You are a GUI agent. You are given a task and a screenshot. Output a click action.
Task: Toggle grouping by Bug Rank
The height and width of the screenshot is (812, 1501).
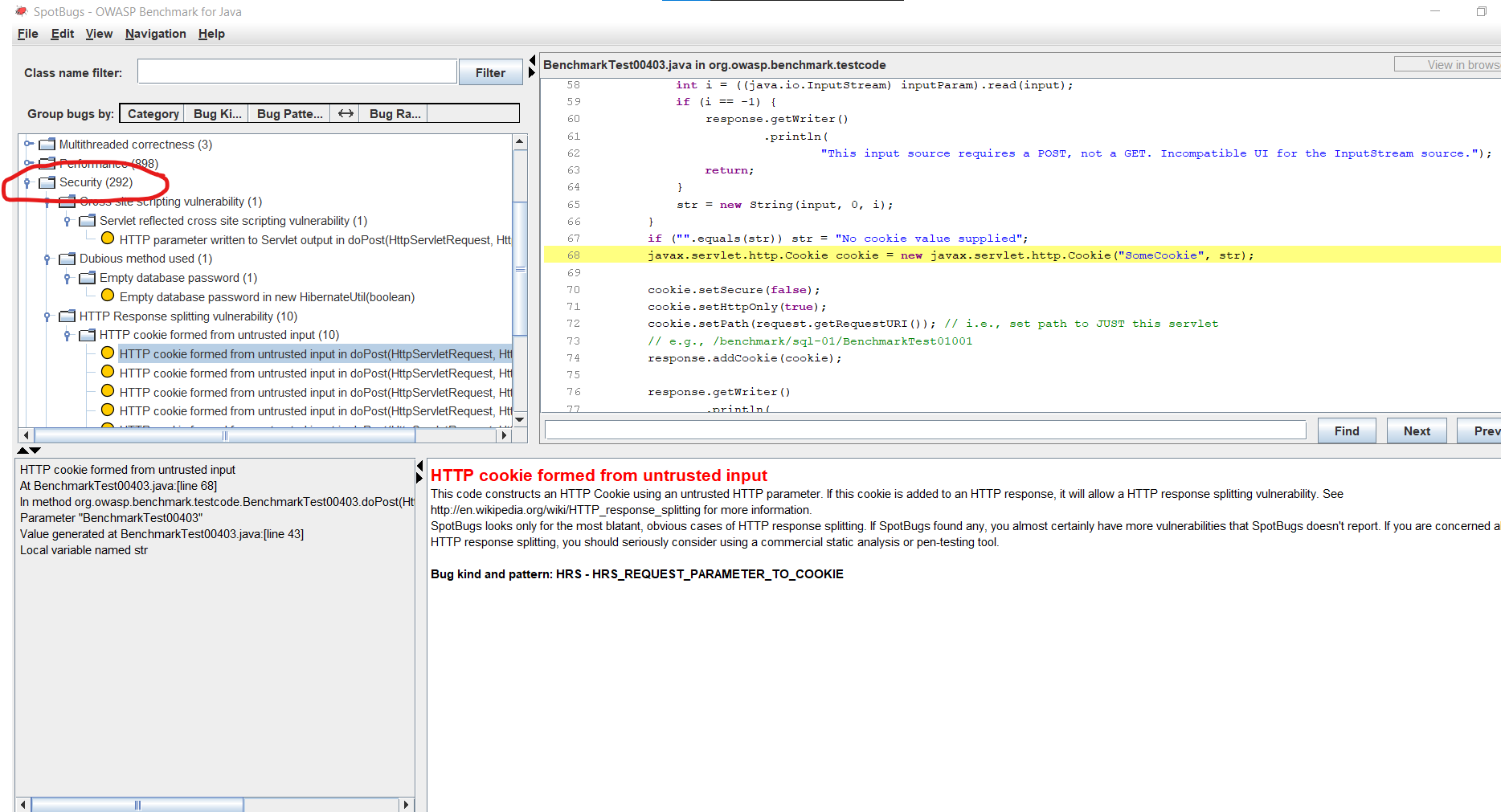tap(394, 112)
